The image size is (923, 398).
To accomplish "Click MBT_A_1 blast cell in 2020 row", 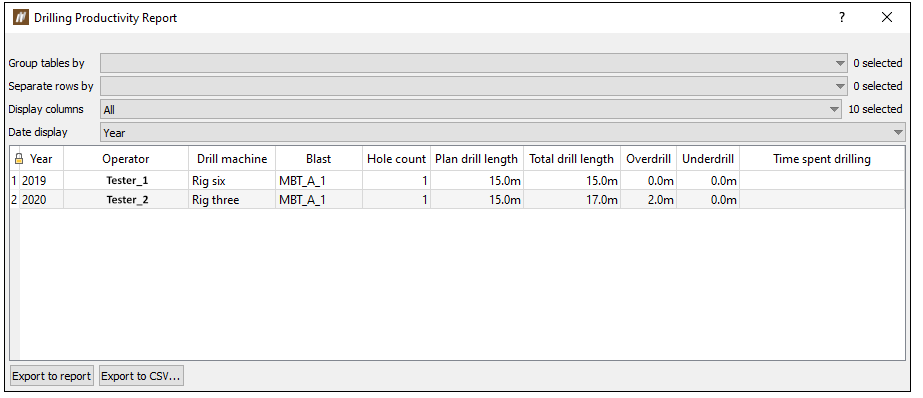I will point(318,200).
